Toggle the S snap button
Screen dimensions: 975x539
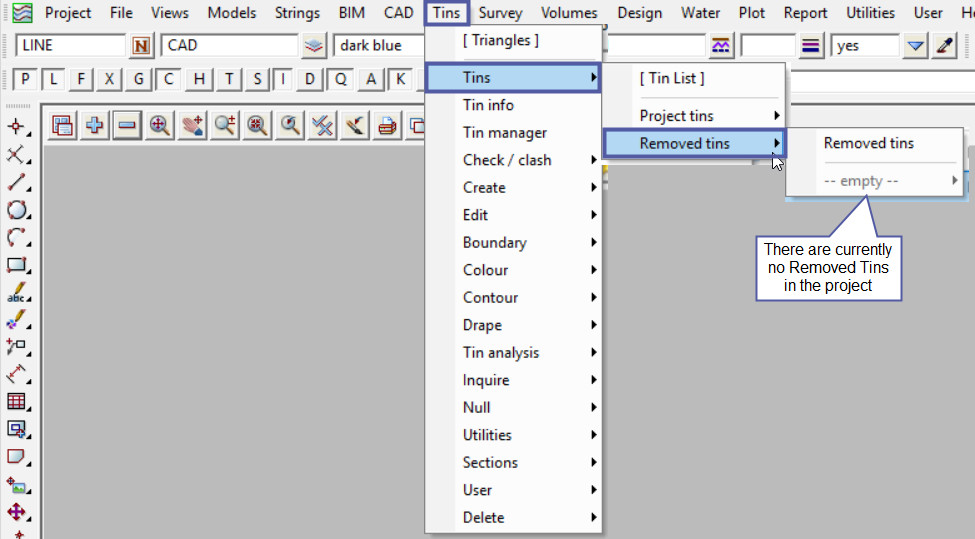257,80
